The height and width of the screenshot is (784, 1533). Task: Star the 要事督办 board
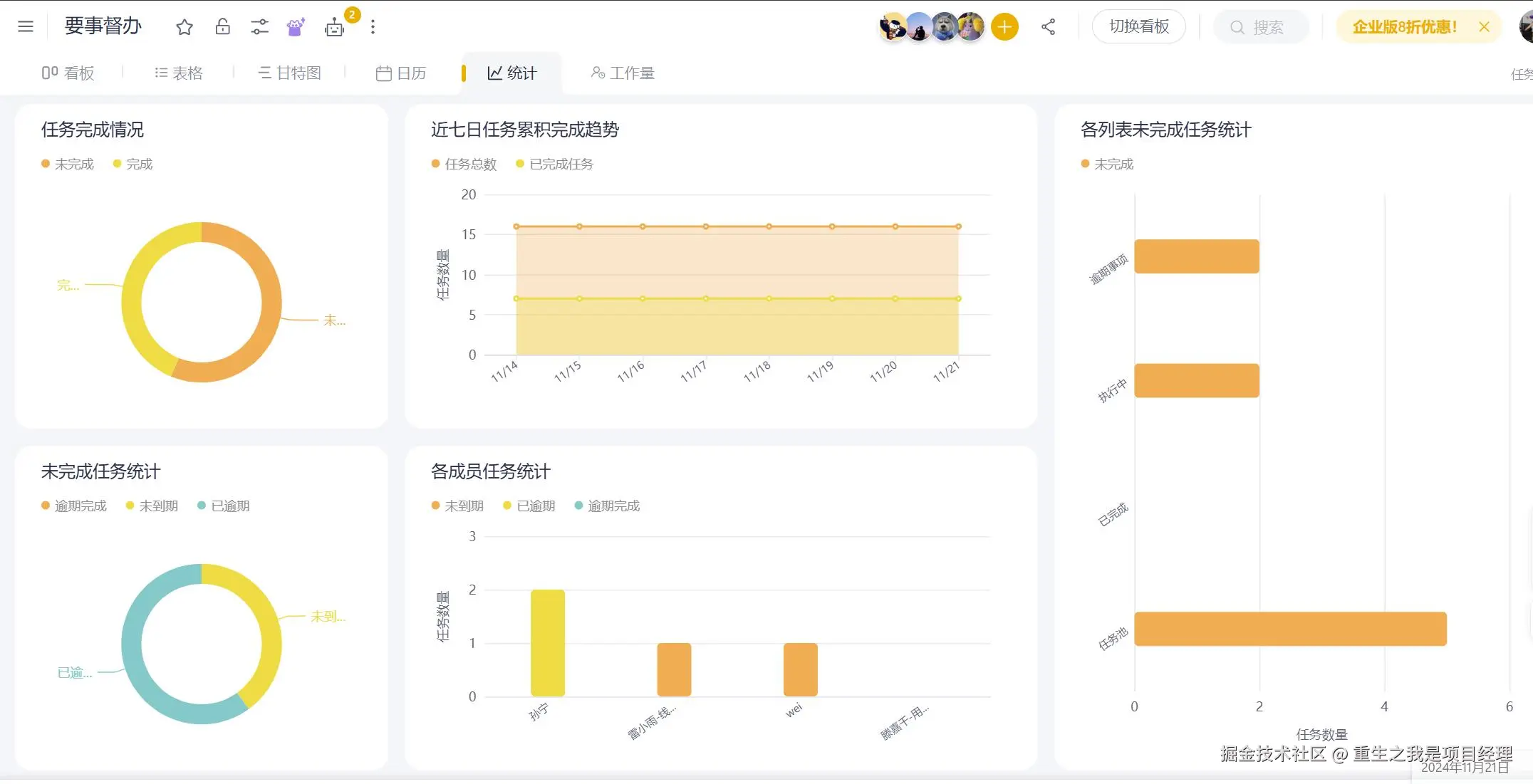coord(185,27)
